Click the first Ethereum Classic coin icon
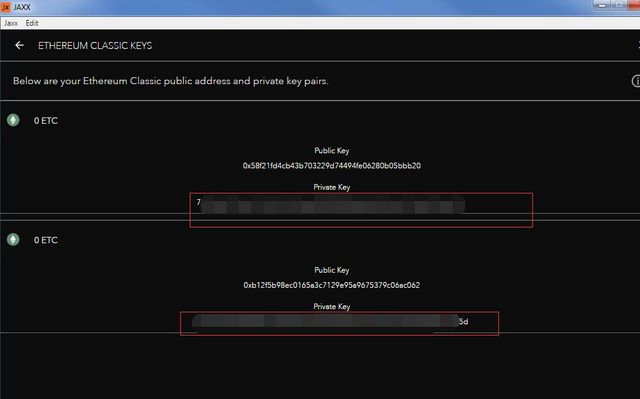Image resolution: width=640 pixels, height=399 pixels. [x=13, y=120]
